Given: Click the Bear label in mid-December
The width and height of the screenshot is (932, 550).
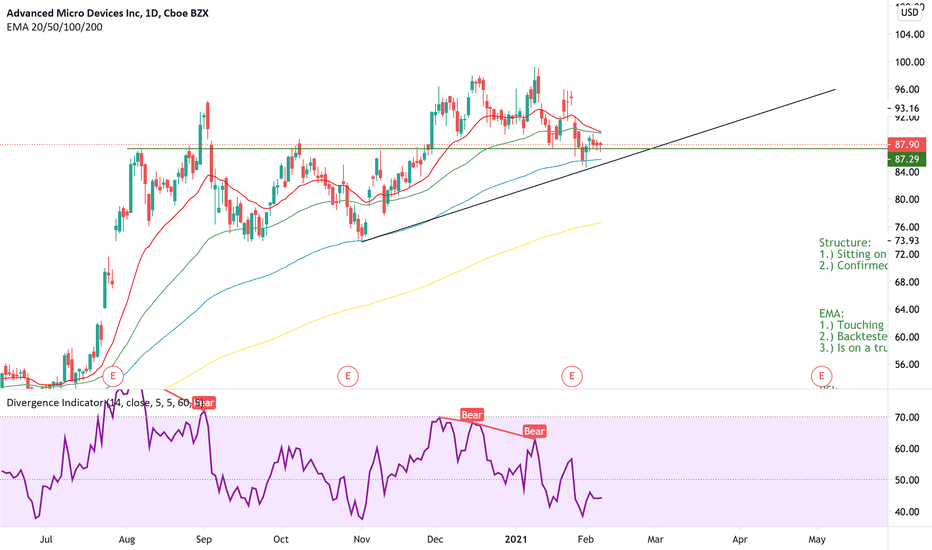Looking at the screenshot, I should click(x=472, y=414).
